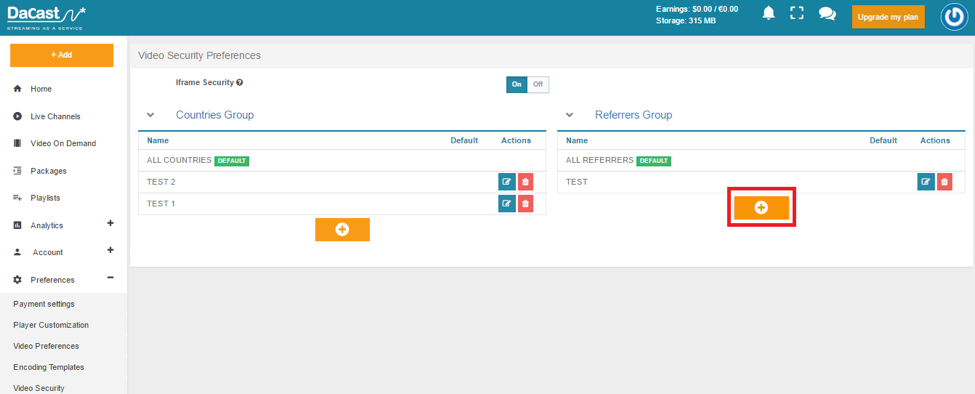975x394 pixels.
Task: Click the Analytics chart icon
Action: click(x=17, y=226)
